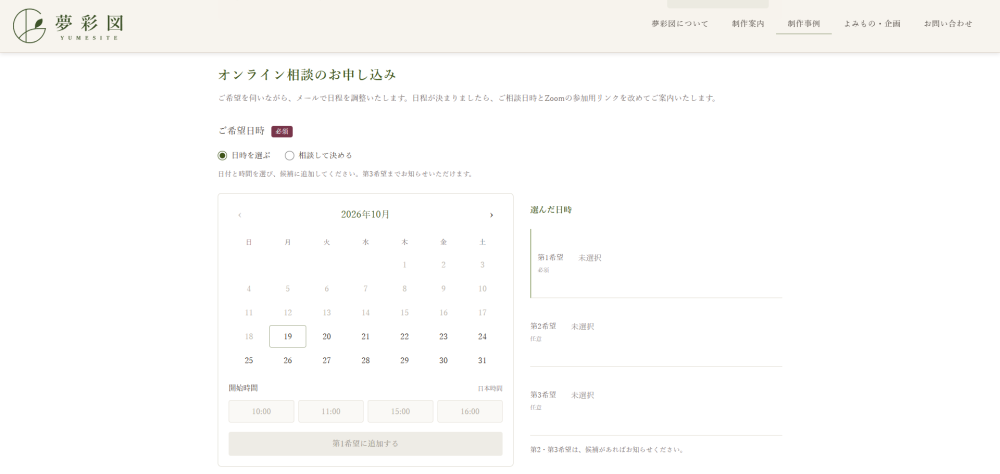Viewport: 1000px width, 474px height.
Task: Pick October 22 on the calendar
Action: [x=404, y=336]
